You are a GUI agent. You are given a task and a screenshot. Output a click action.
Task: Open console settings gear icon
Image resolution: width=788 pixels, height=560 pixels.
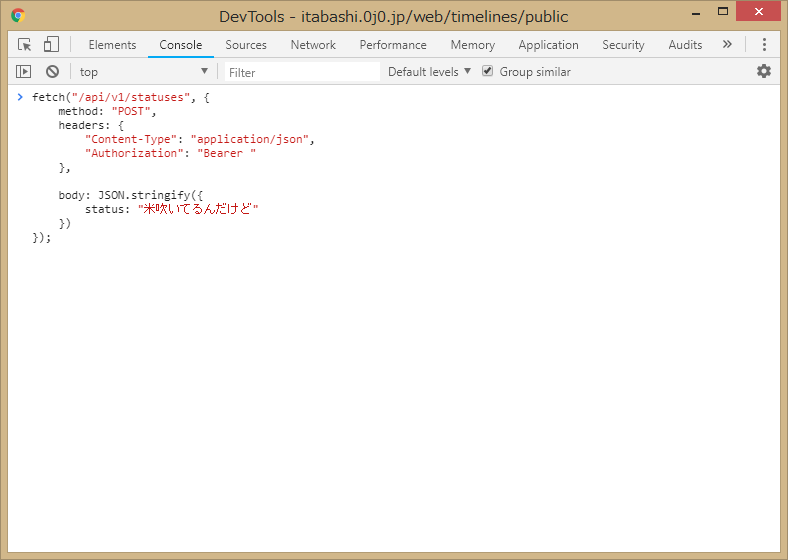tap(764, 71)
